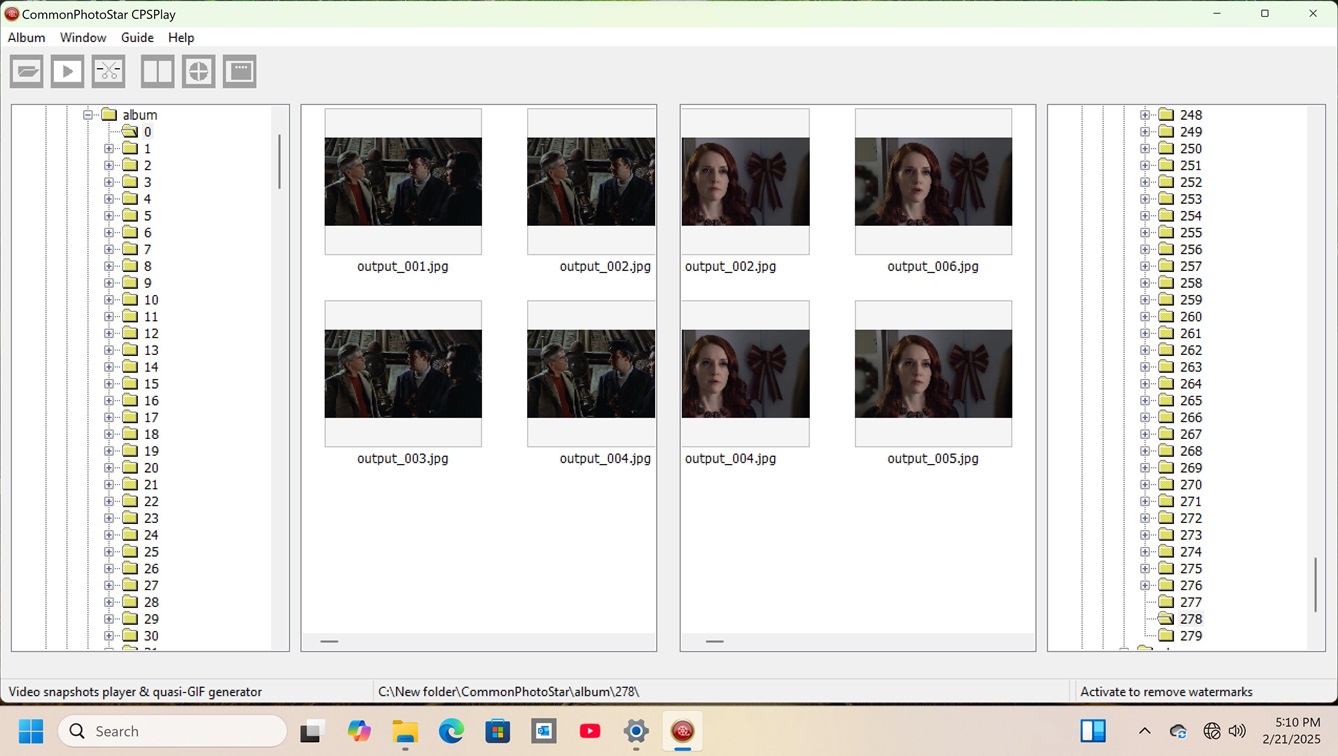
Task: Select the output_006.jpg thumbnail
Action: 933,182
